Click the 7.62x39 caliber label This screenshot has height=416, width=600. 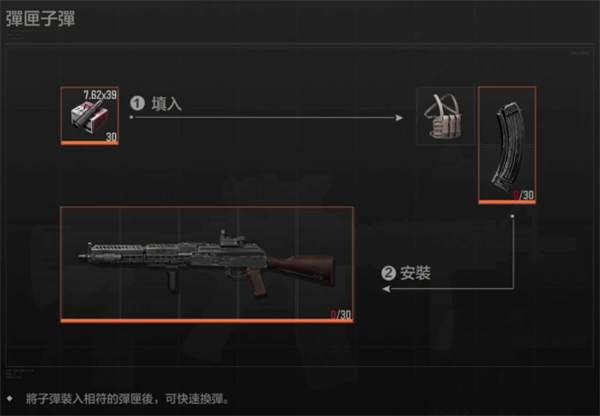[100, 95]
